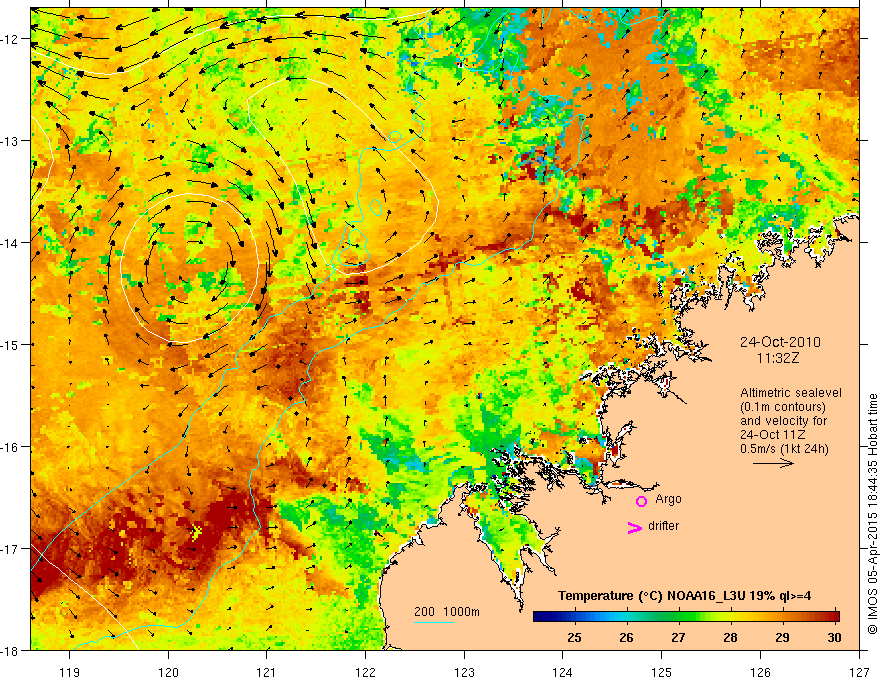Screen dimensions: 880x680
Task: Click the longitude axis label 124
Action: tap(563, 672)
